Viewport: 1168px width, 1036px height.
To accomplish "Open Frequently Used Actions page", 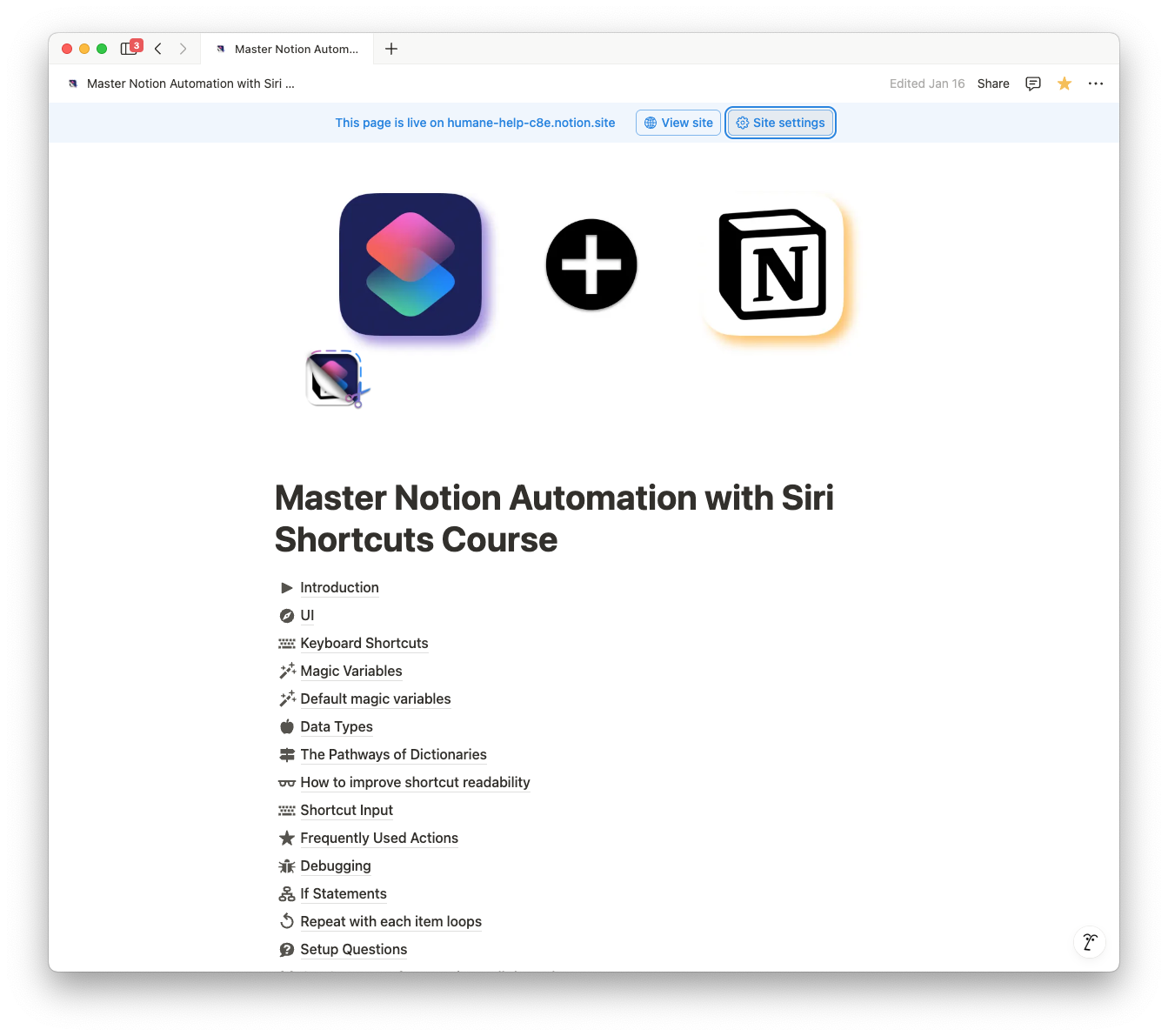I will [379, 839].
